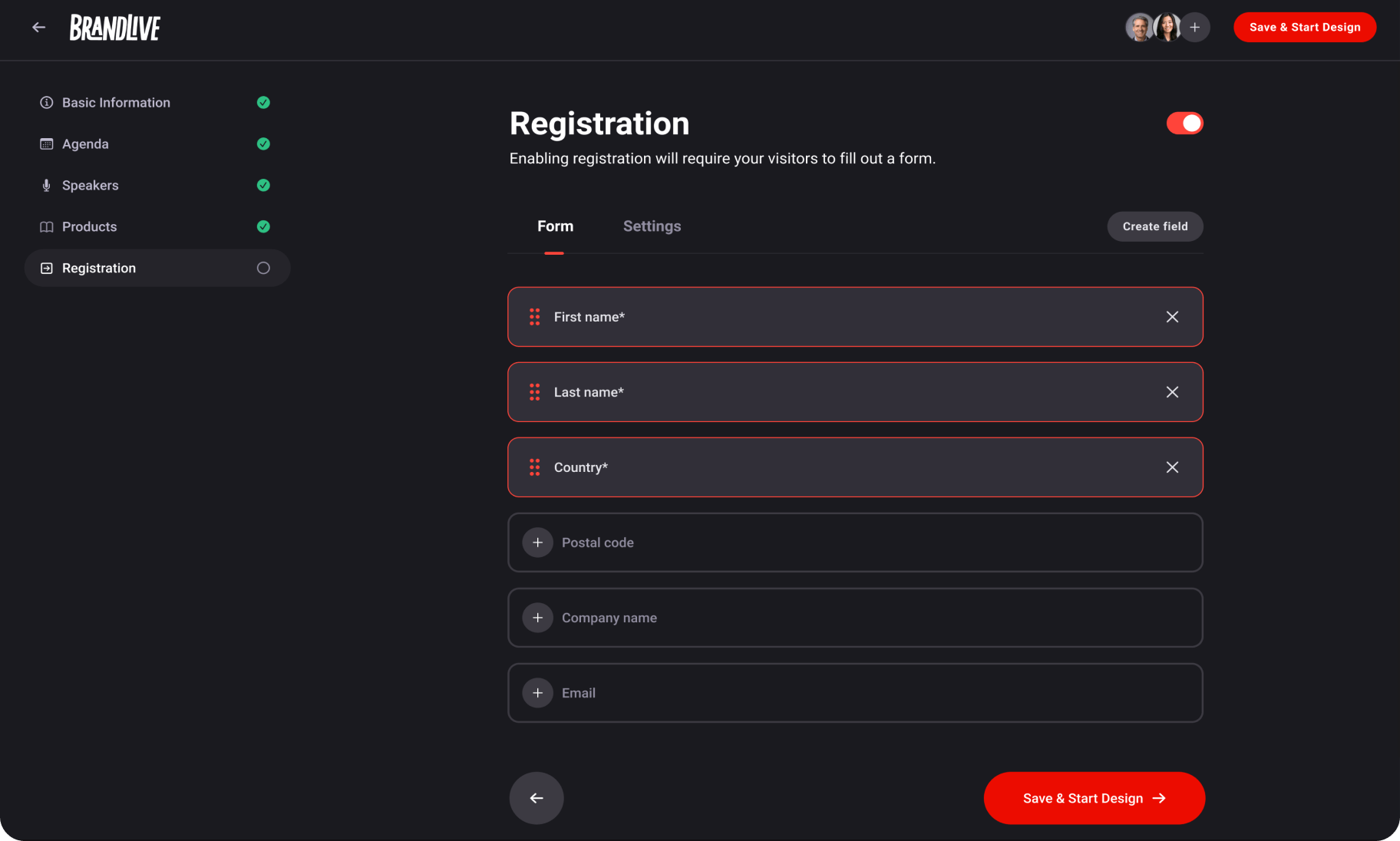Click the drag handle on Country field
This screenshot has height=841, width=1400.
[535, 467]
